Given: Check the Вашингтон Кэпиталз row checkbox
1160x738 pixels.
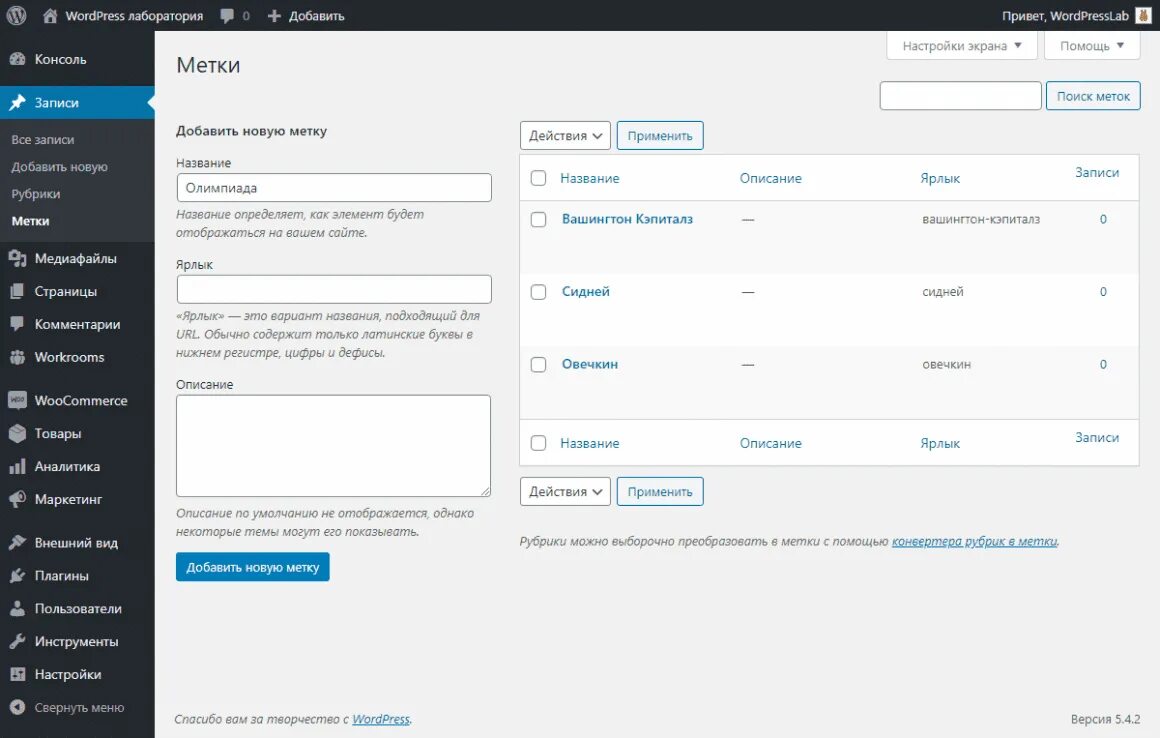Looking at the screenshot, I should click(x=539, y=220).
